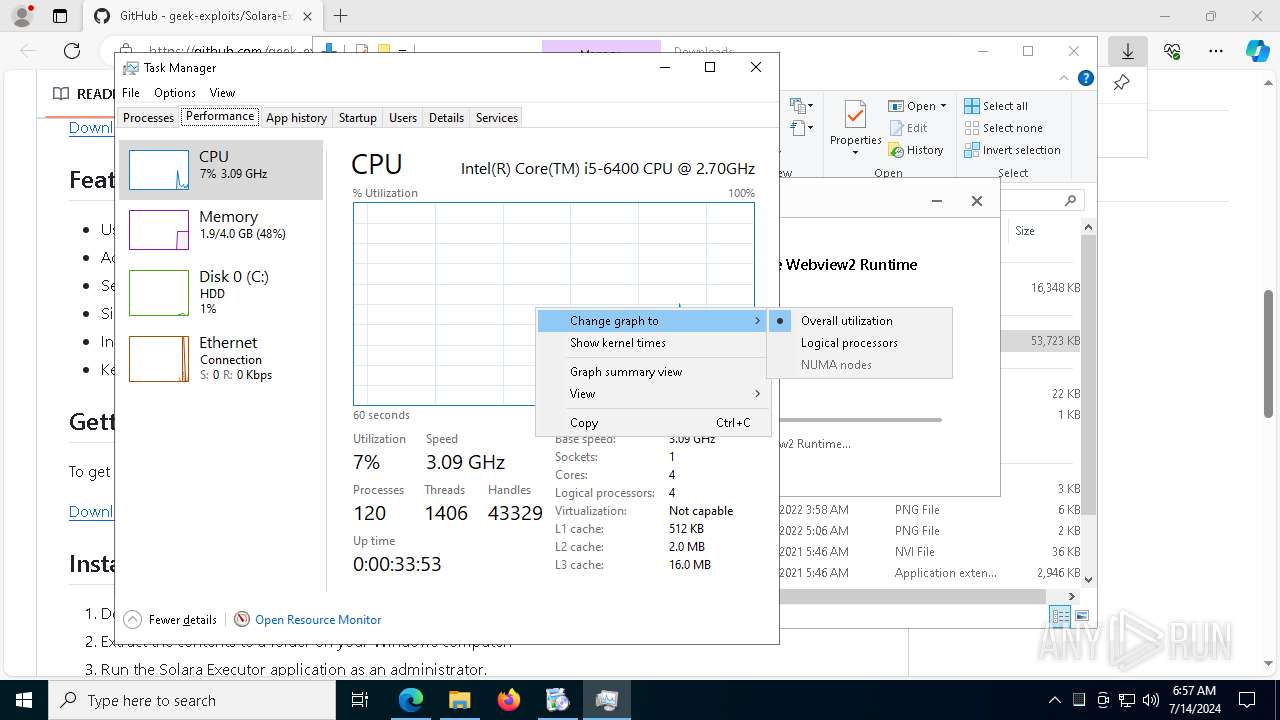Click Explorer vertical scrollbar down arrow
This screenshot has width=1280, height=720.
1089,579
